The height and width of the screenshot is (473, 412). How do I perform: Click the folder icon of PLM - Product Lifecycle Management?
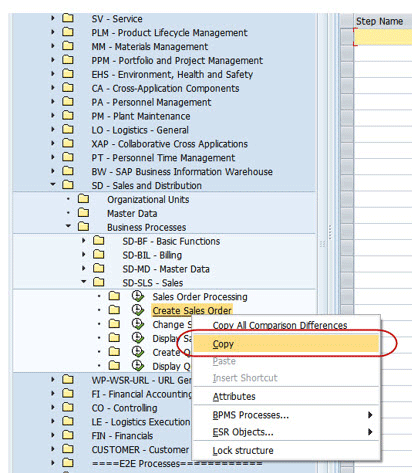[68, 32]
